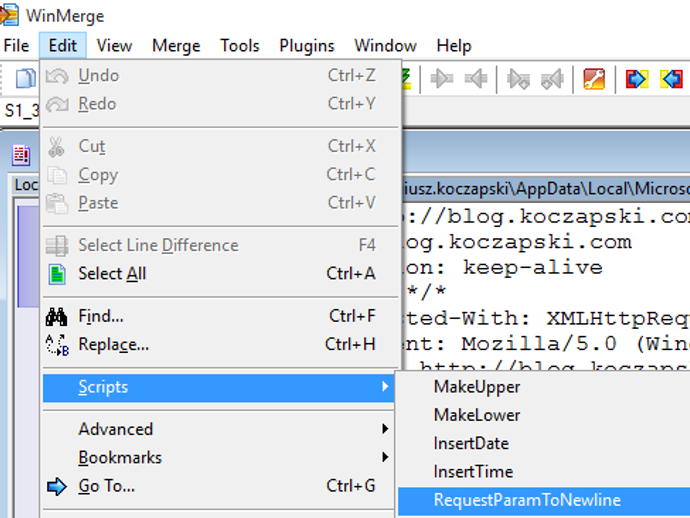This screenshot has width=690, height=518.
Task: Expand the Bookmarks submenu arrow
Action: point(385,457)
